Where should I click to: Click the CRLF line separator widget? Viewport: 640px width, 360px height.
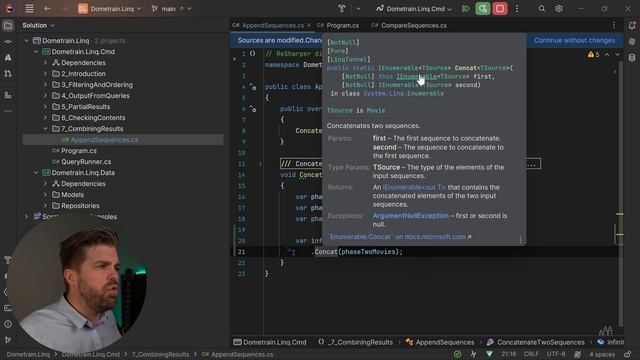click(531, 354)
